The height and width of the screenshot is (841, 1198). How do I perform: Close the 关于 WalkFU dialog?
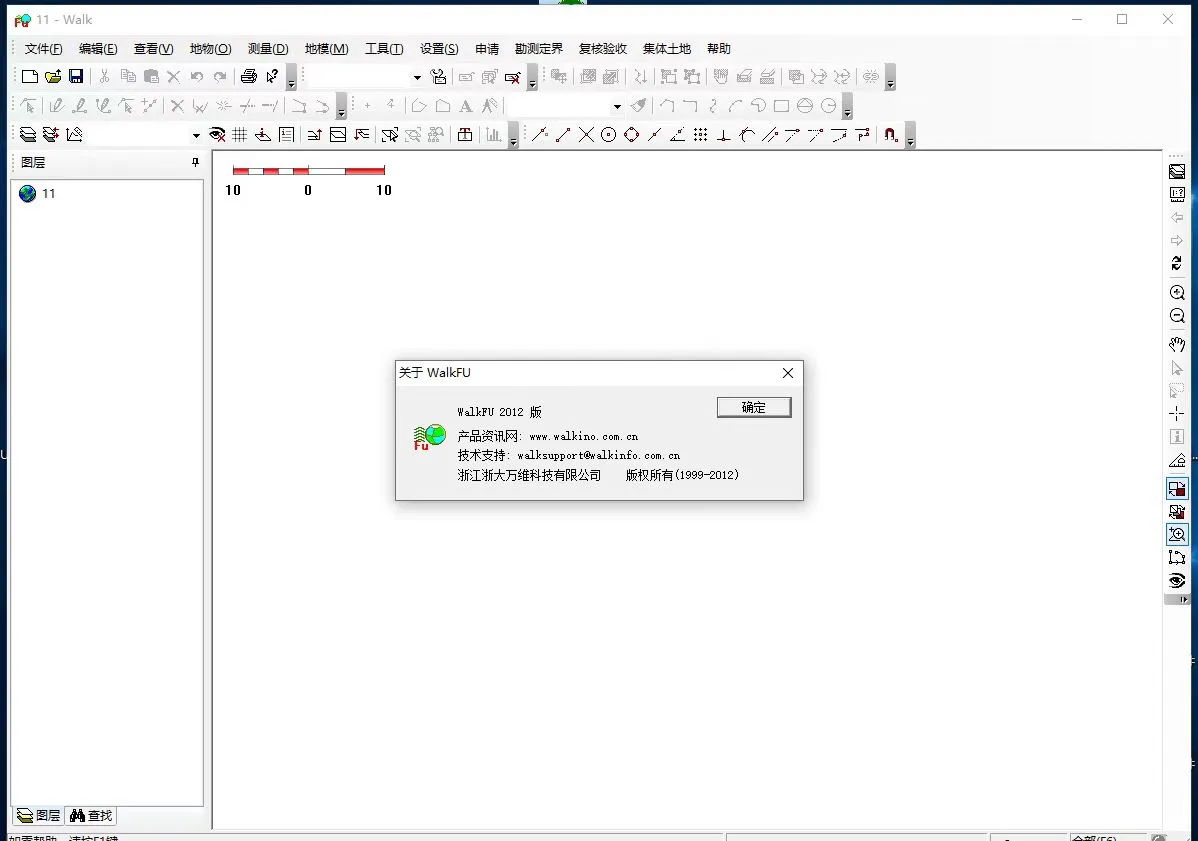[788, 373]
